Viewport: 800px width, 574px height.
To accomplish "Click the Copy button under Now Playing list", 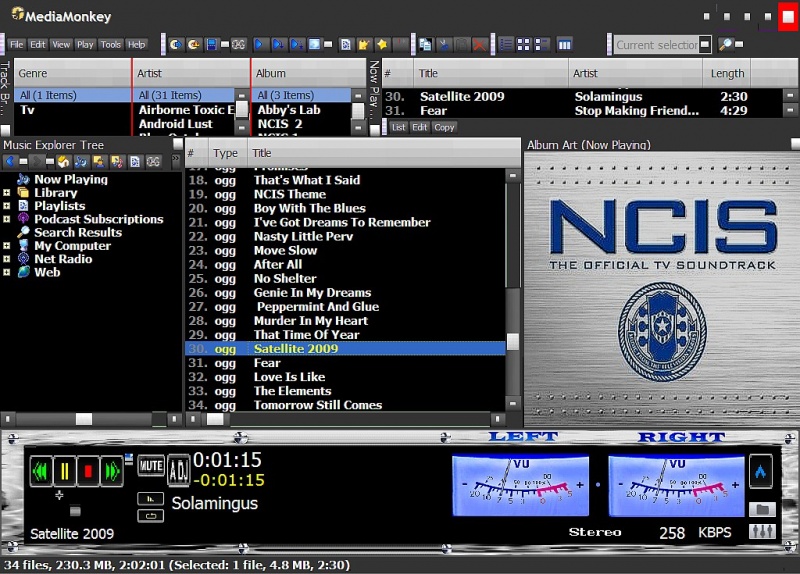I will pyautogui.click(x=444, y=128).
